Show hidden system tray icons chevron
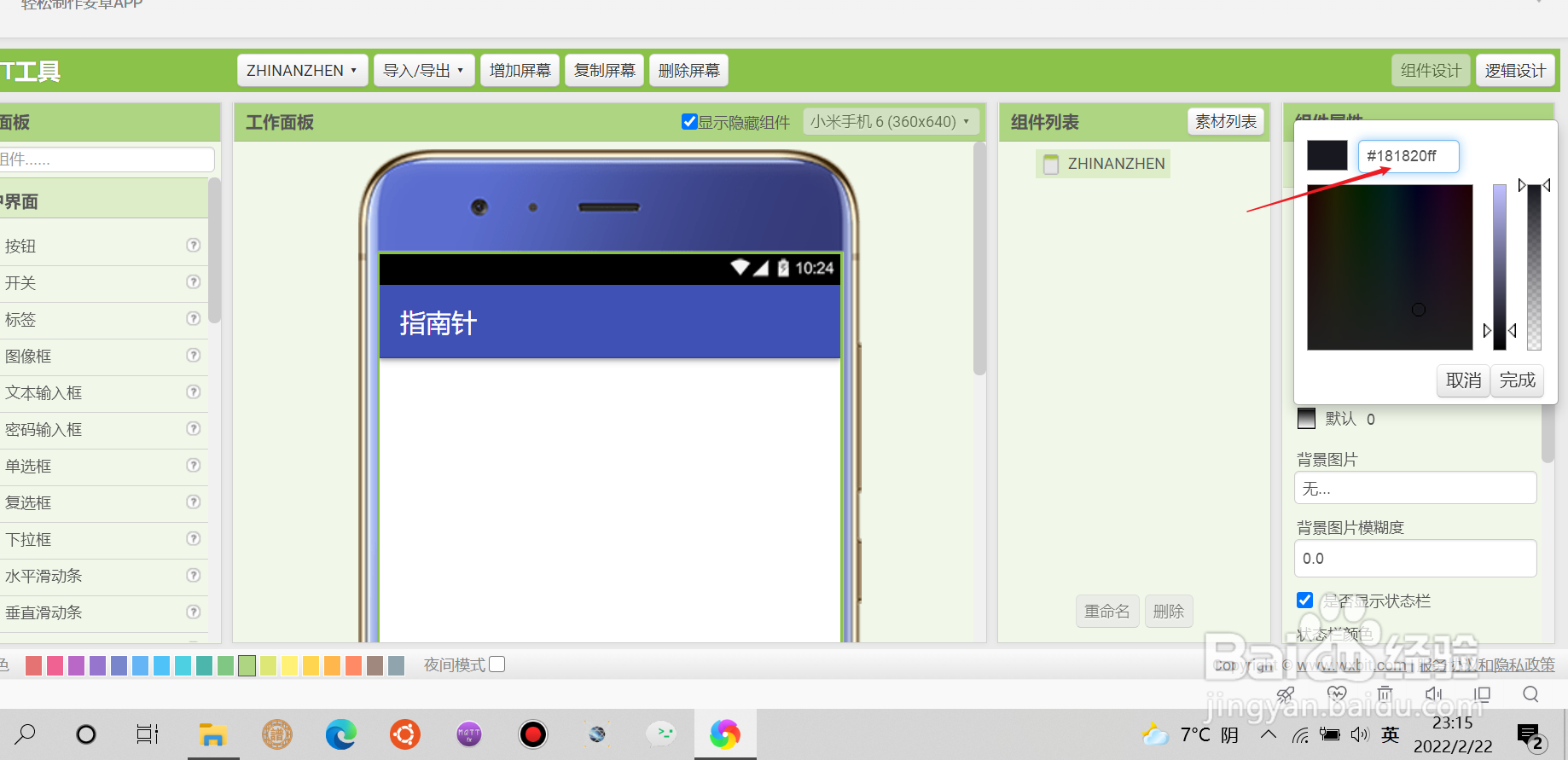 pyautogui.click(x=1269, y=734)
